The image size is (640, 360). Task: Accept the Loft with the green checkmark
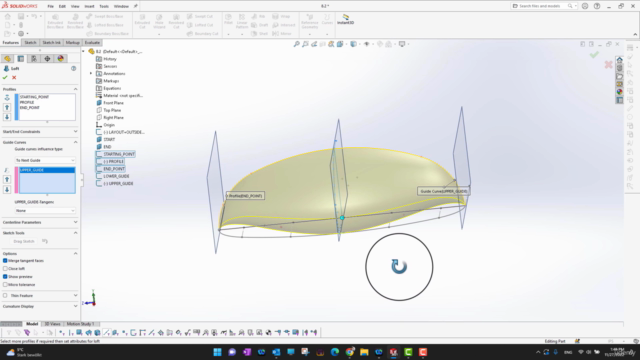click(x=5, y=78)
